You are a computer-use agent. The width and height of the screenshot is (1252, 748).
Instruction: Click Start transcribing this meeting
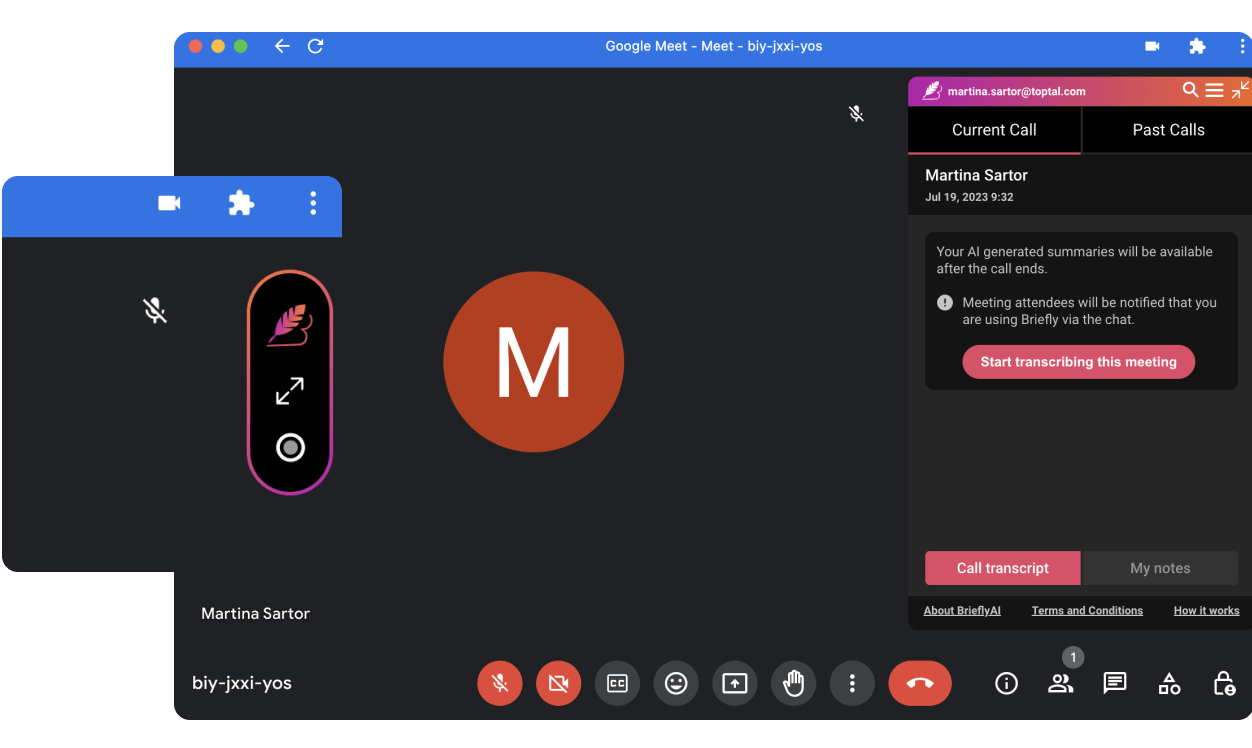[x=1078, y=362]
